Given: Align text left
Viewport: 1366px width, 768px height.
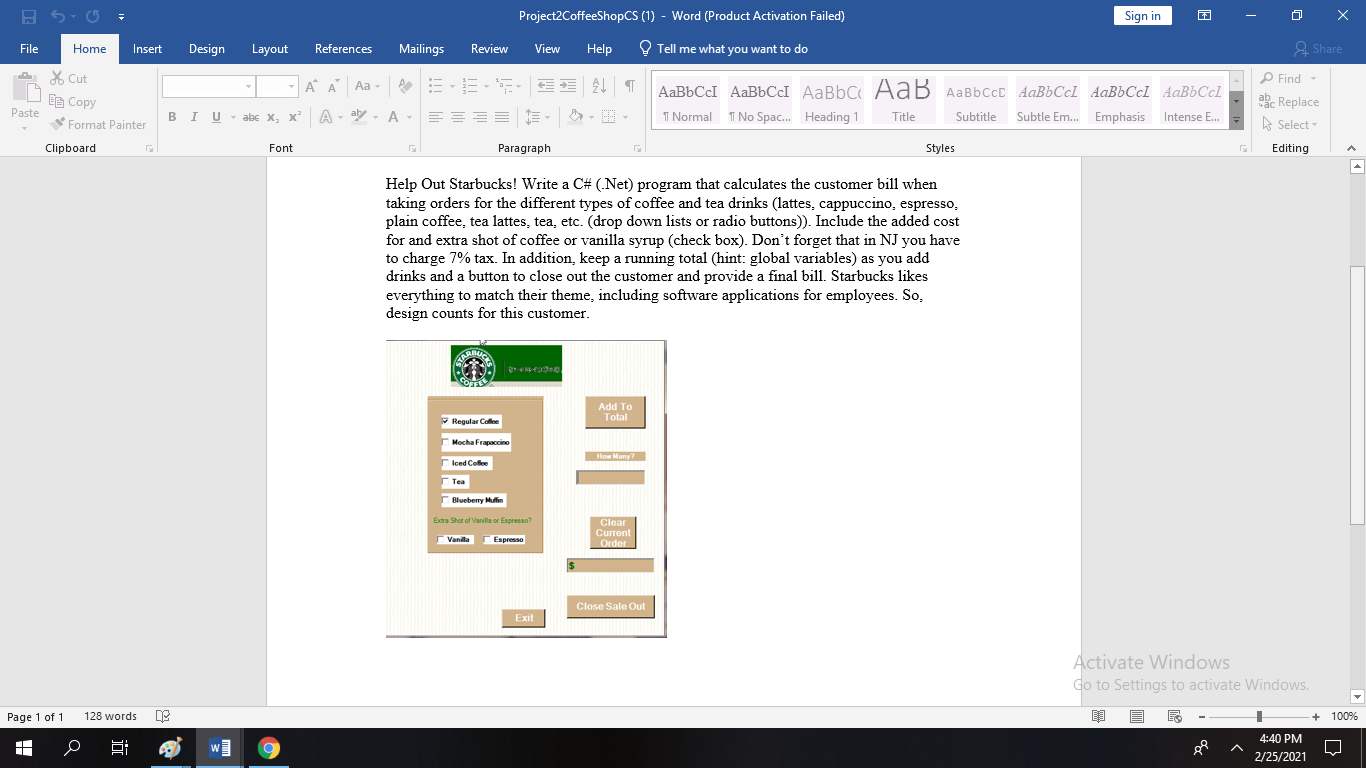Looking at the screenshot, I should pos(436,117).
